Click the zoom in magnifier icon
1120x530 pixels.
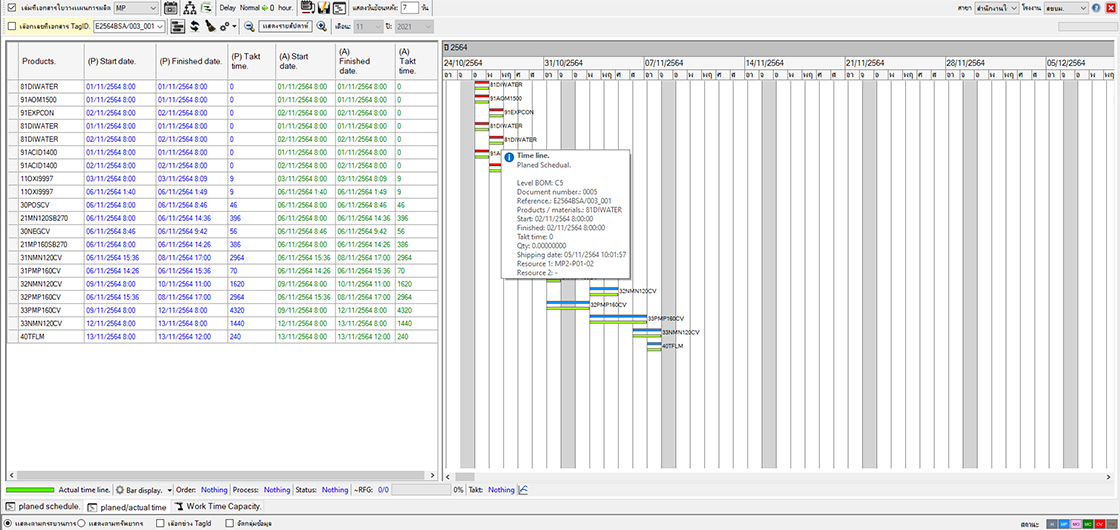[322, 26]
